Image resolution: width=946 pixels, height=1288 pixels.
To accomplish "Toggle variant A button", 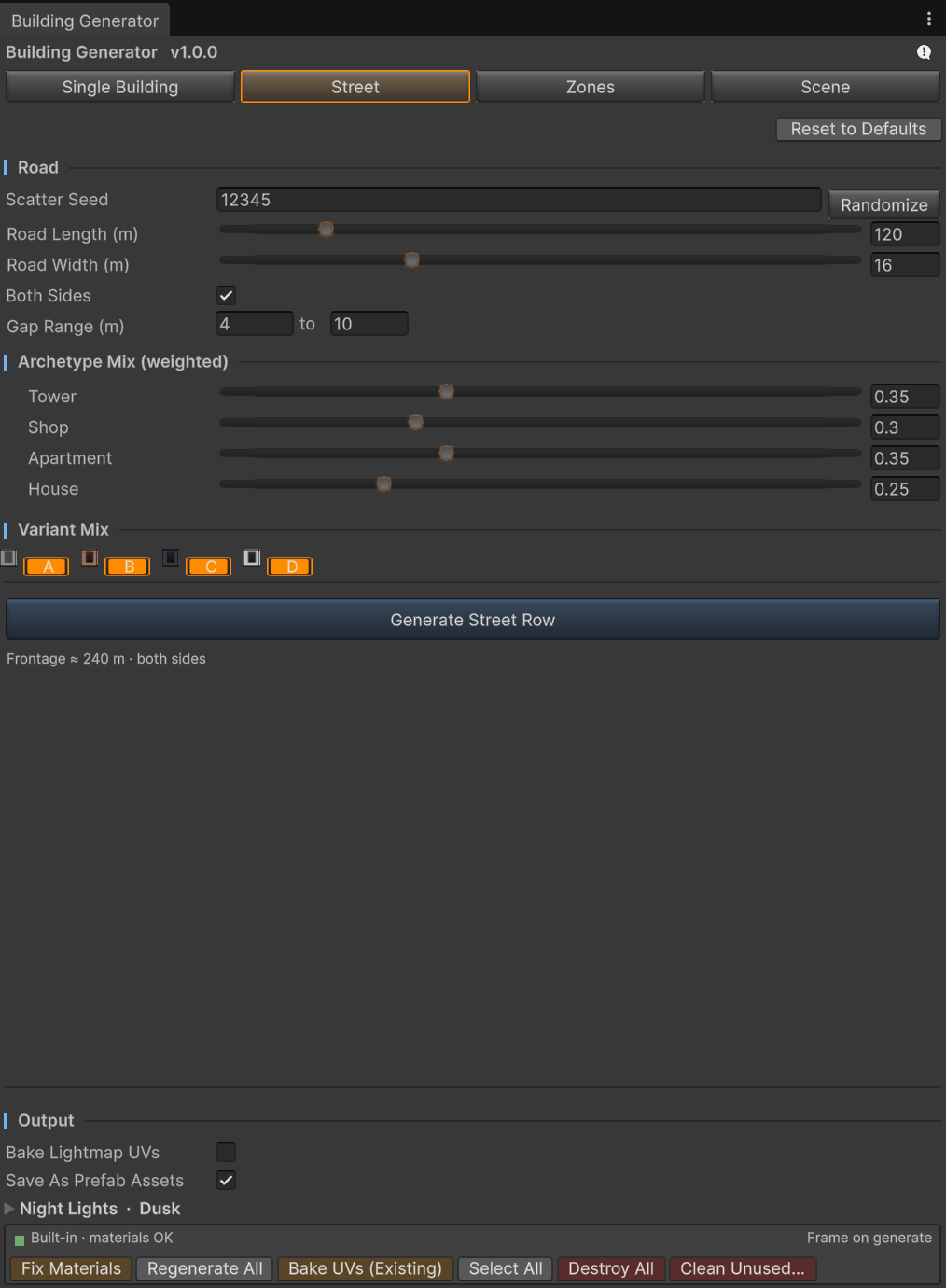I will click(x=47, y=567).
